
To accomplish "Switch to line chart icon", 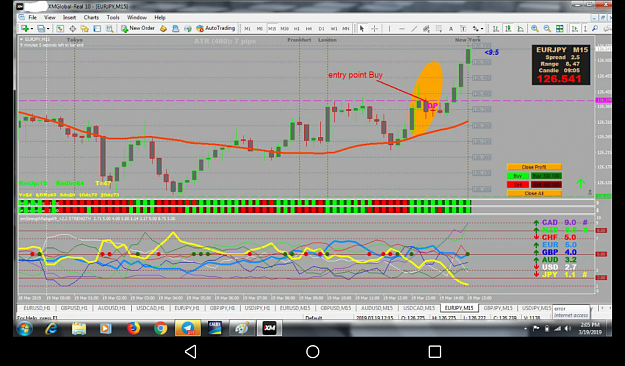I will tap(520, 28).
